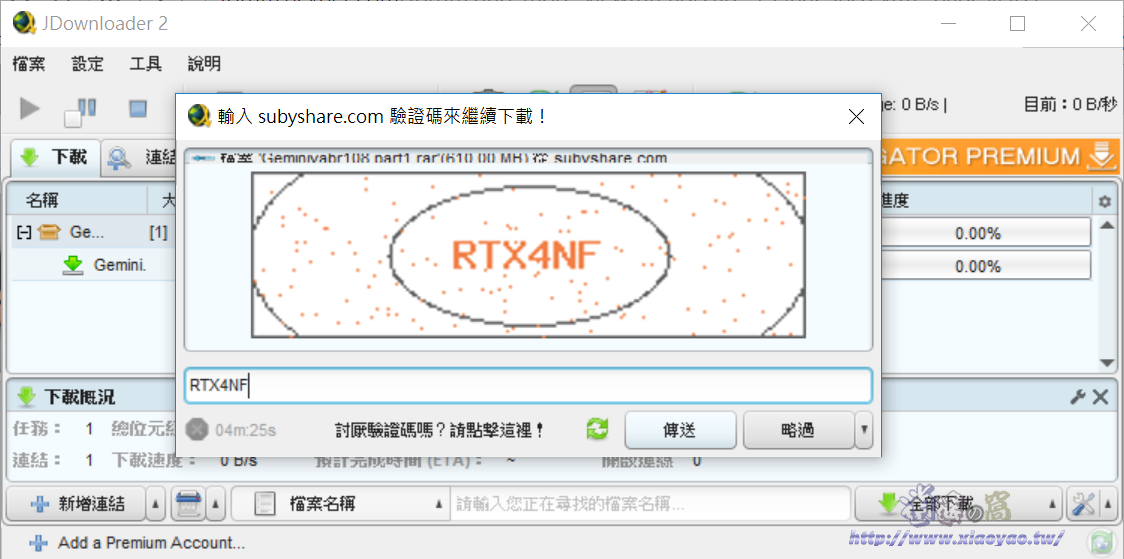Click the clipboard observer icon button

[189, 505]
